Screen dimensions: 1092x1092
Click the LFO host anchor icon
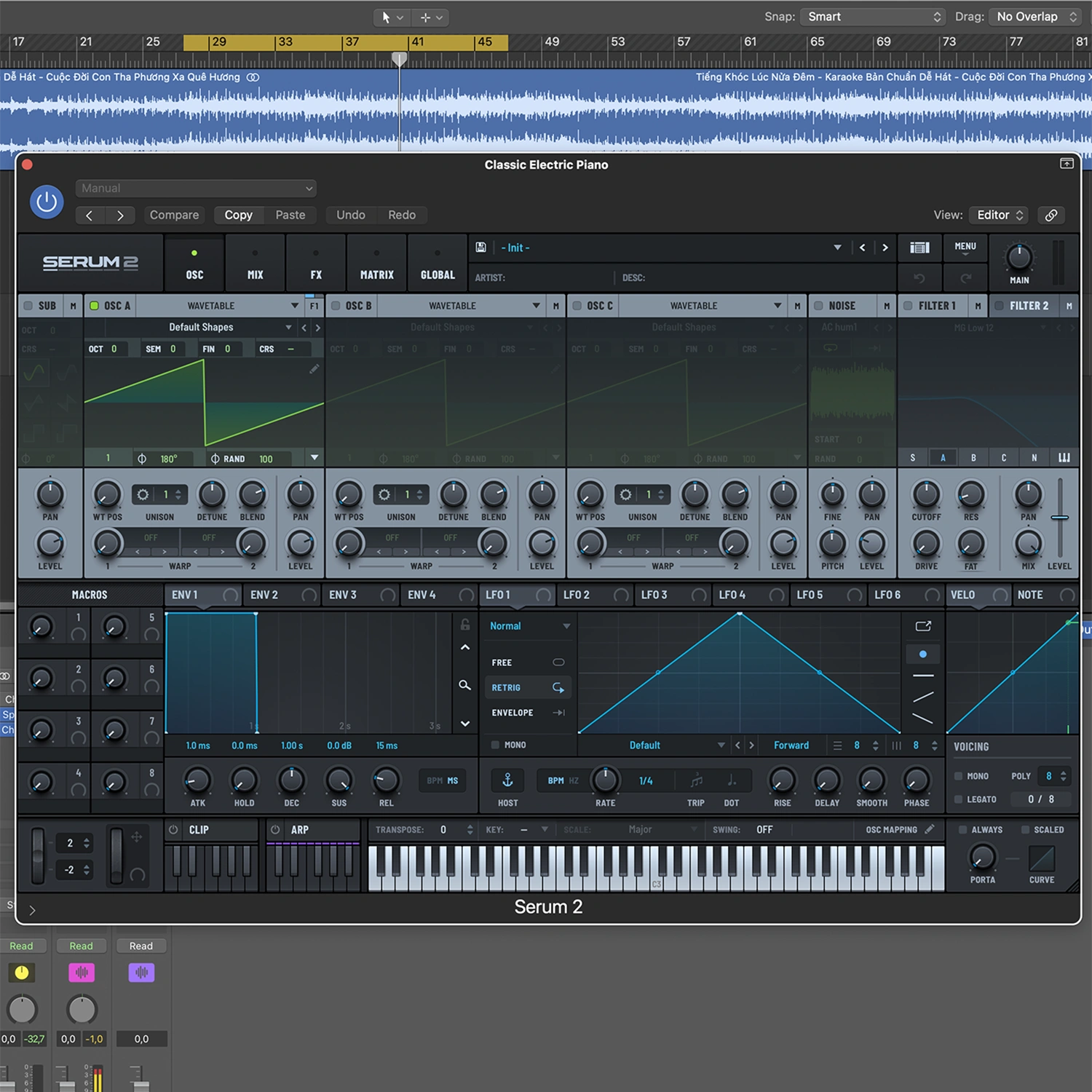pos(507,780)
